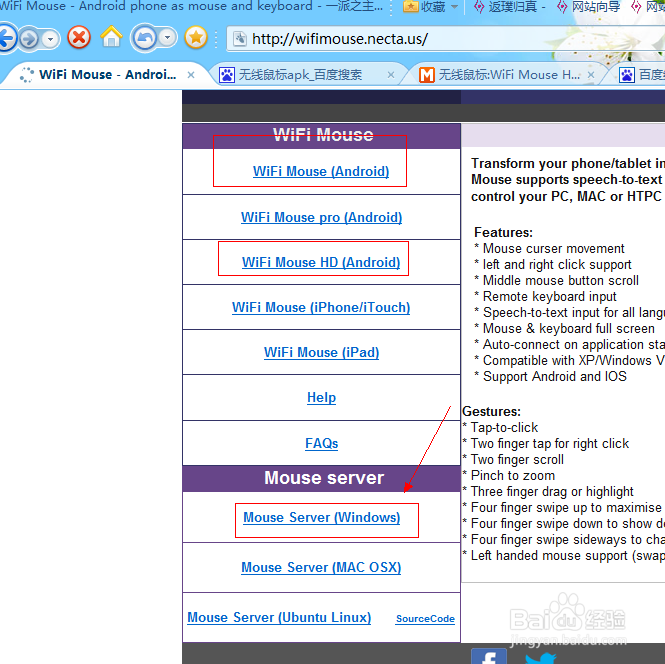This screenshot has width=665, height=664.
Task: Click the Twitter bird icon at page bottom
Action: (x=541, y=658)
